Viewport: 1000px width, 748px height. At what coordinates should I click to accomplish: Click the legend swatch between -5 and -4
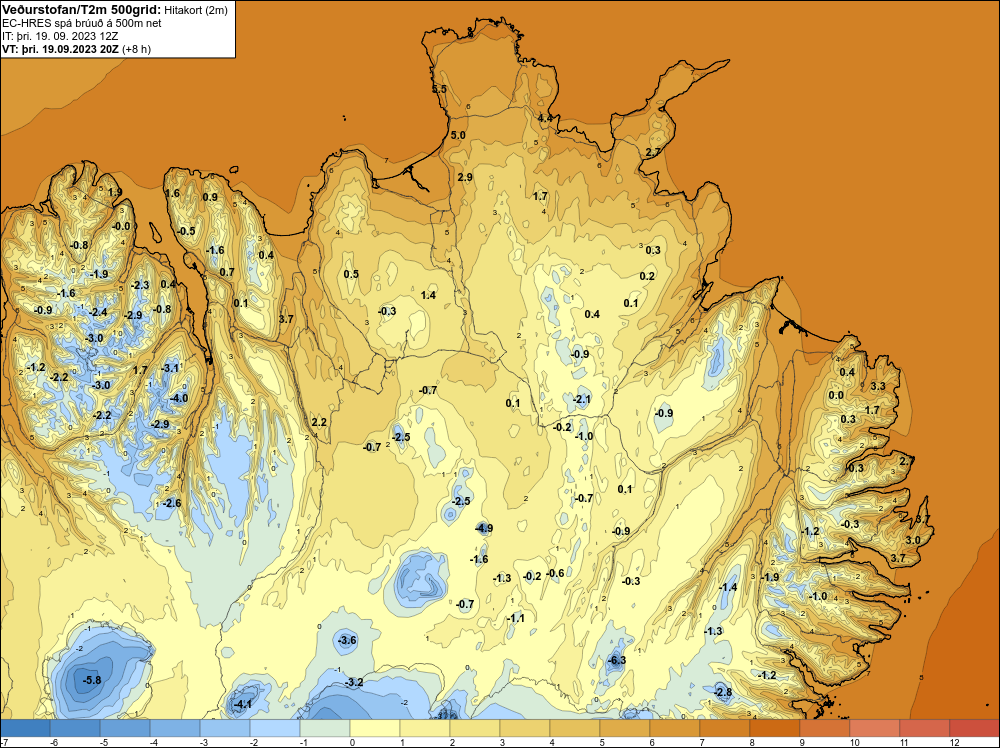[125, 728]
